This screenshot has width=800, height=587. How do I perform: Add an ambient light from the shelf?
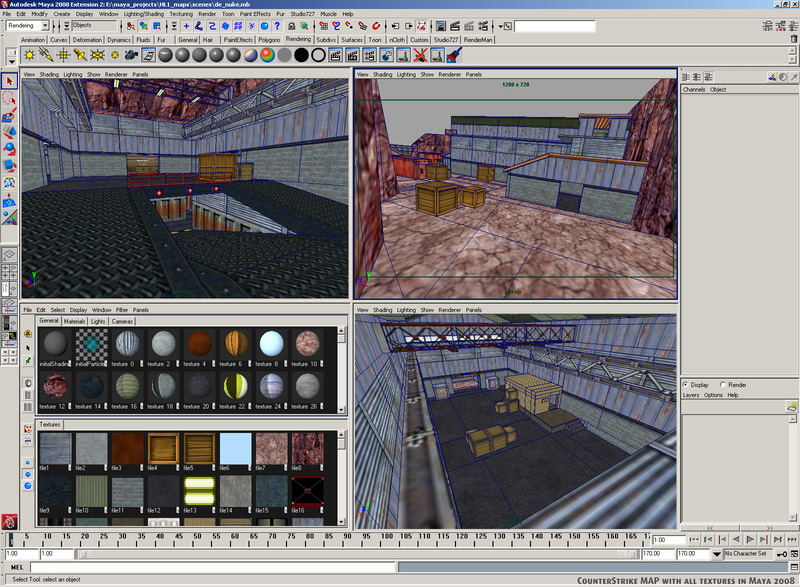(29, 55)
